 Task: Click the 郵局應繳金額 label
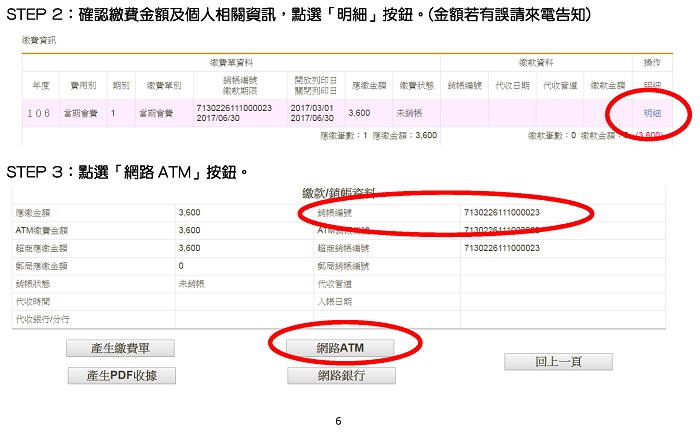[44, 266]
